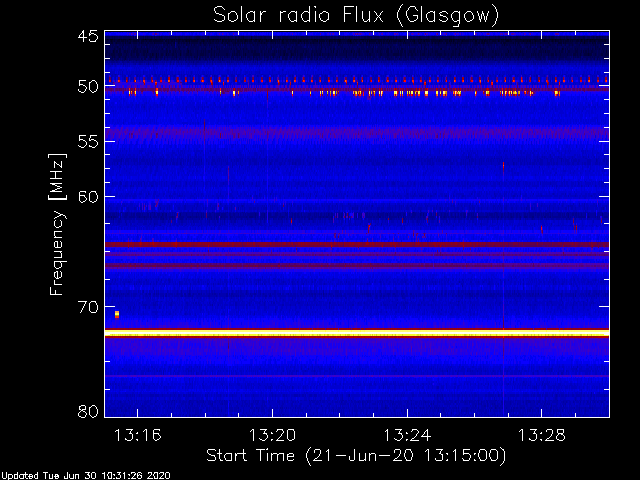The image size is (640, 480).
Task: Click the 60 frequency tick label
Action: pos(88,197)
